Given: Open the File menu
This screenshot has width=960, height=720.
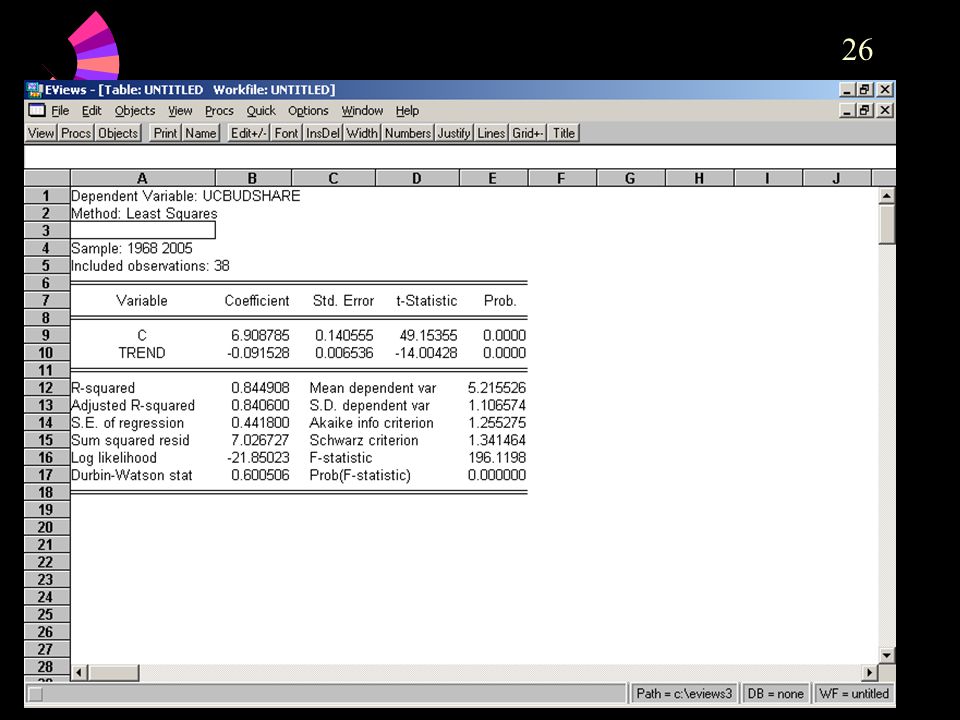Looking at the screenshot, I should [60, 111].
